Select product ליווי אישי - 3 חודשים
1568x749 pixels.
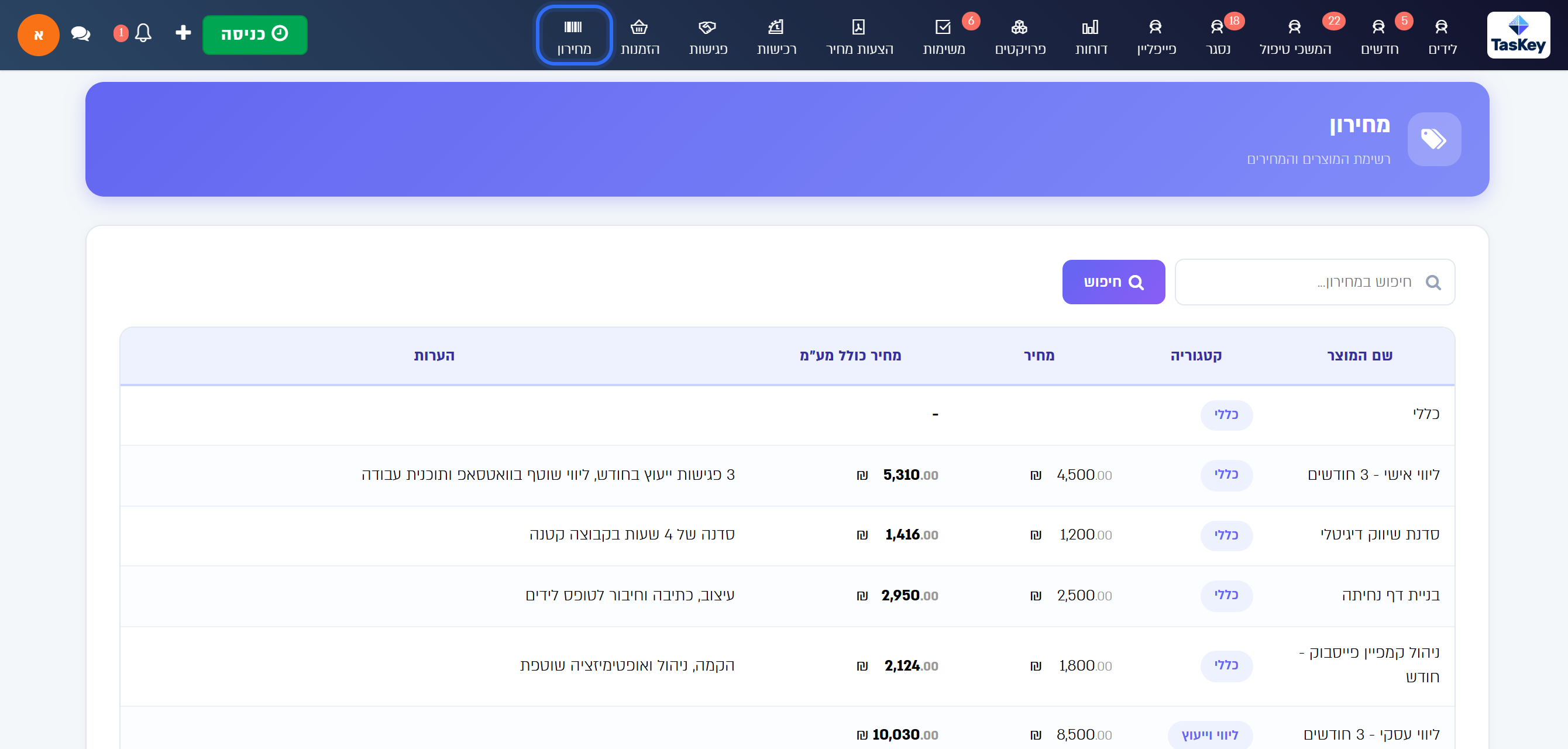click(x=1373, y=475)
